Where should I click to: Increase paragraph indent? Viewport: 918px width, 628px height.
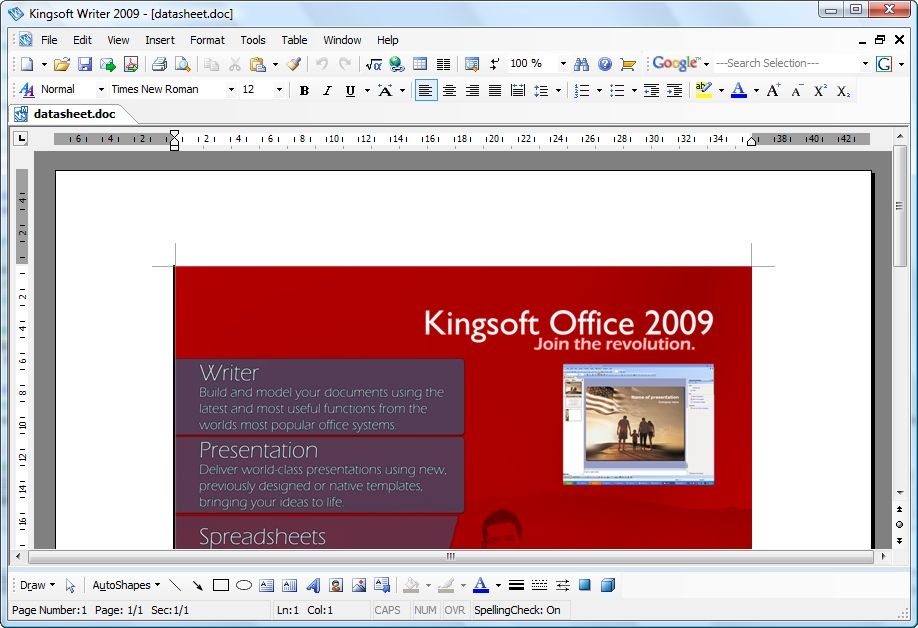[x=674, y=91]
